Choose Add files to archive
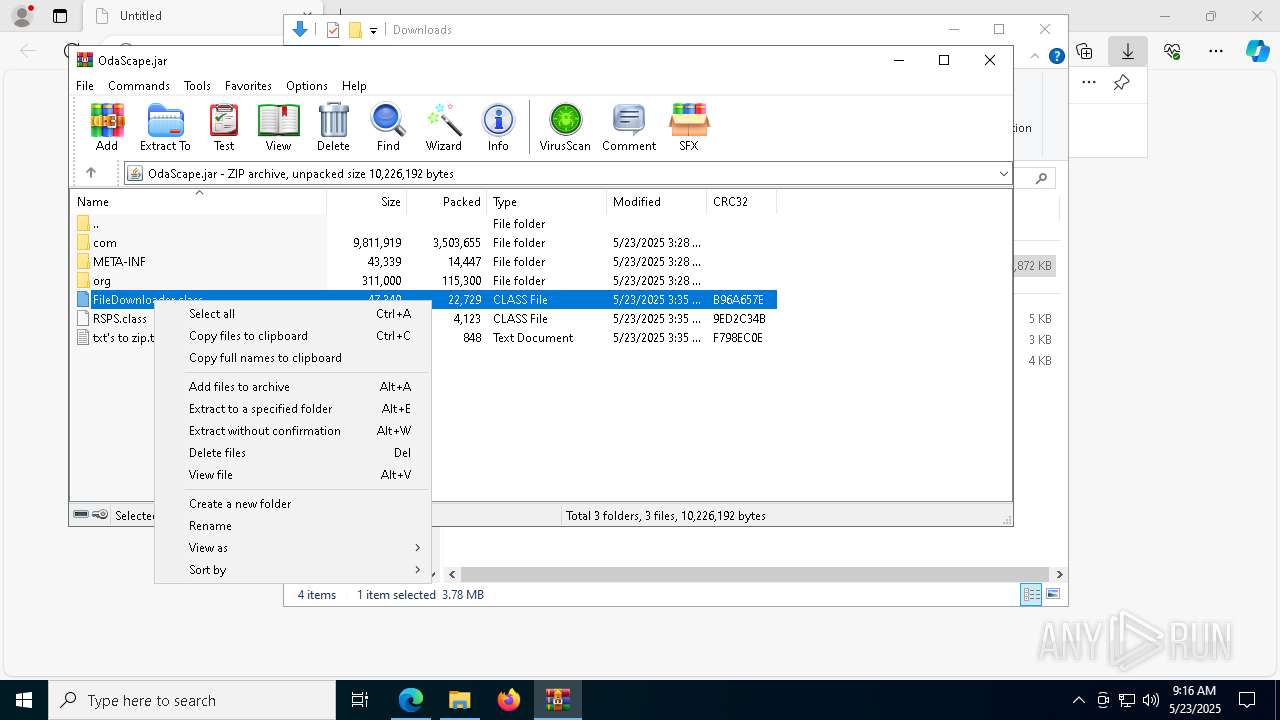1280x720 pixels. [293, 387]
